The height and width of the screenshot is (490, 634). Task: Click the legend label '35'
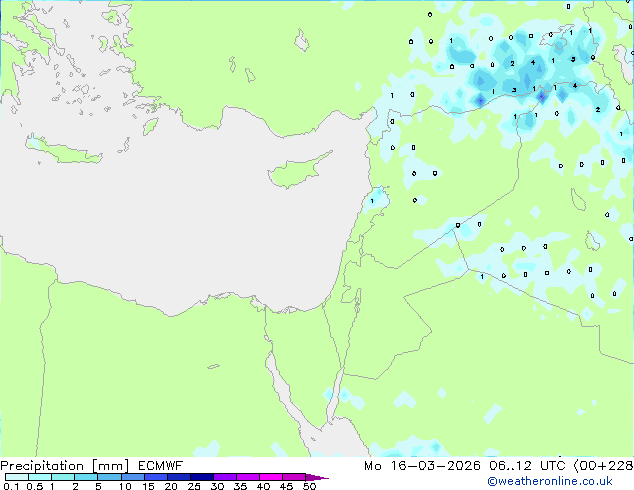pos(240,486)
